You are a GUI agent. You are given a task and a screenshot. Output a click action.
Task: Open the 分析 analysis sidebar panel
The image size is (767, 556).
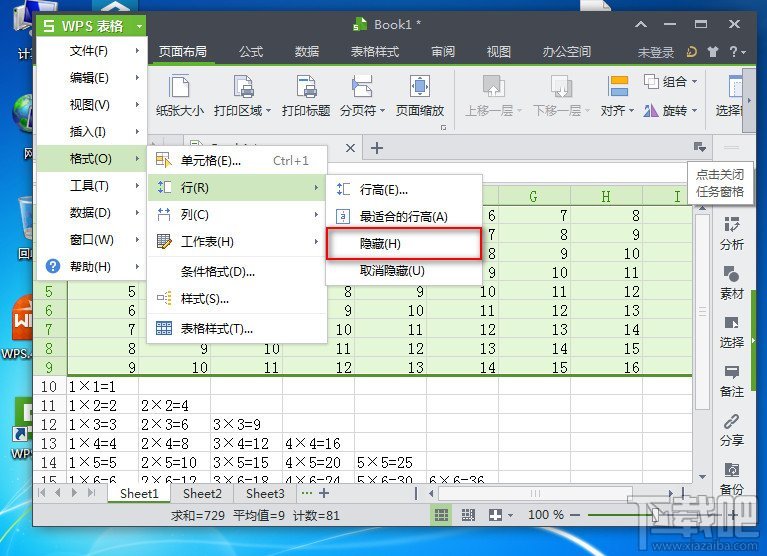click(x=731, y=233)
